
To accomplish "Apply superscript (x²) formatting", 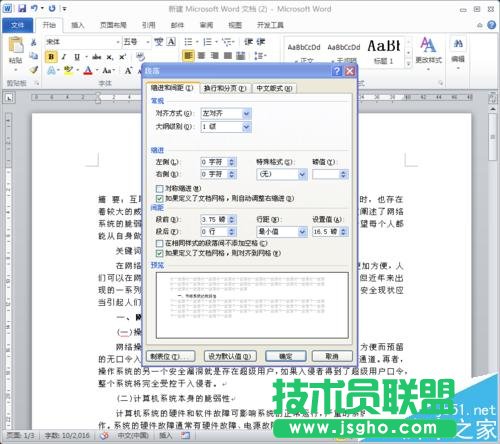I will (x=123, y=57).
